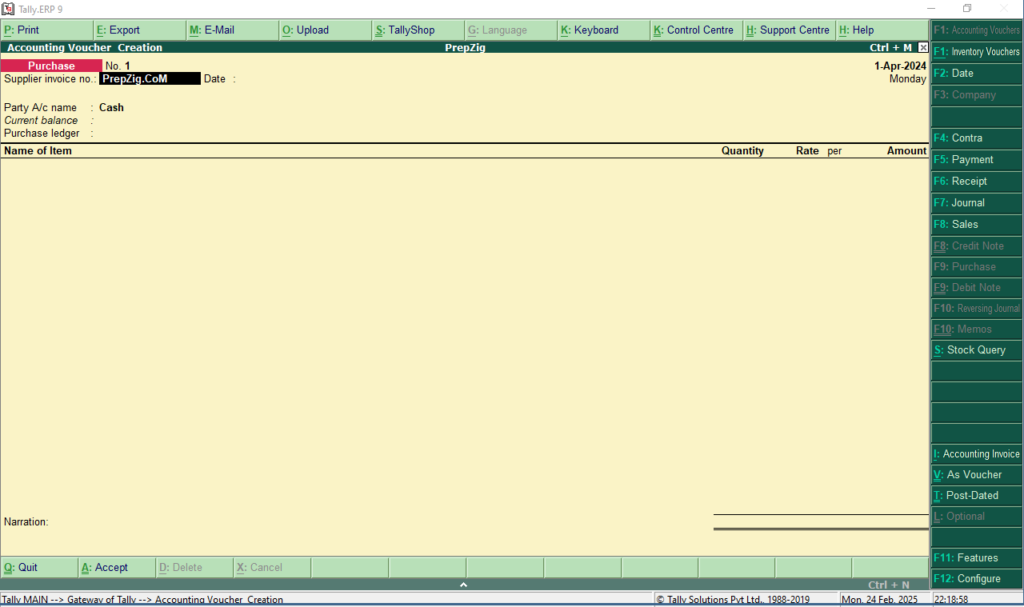Click the D: Delete button
The image size is (1024, 607).
(195, 568)
